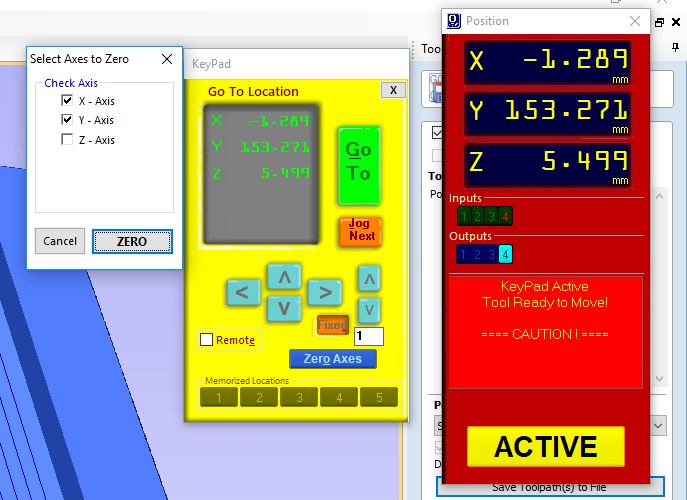The image size is (687, 500).
Task: Cancel the Select Axes to Zero dialog
Action: (x=60, y=241)
